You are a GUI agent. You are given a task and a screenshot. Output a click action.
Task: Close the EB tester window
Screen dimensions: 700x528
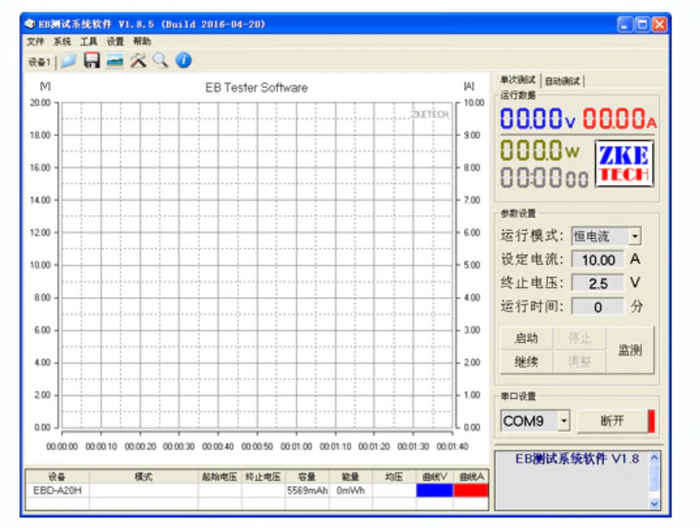(659, 24)
